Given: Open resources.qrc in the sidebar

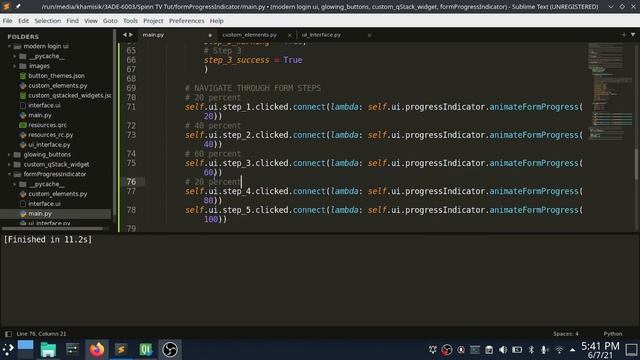Looking at the screenshot, I should (47, 125).
